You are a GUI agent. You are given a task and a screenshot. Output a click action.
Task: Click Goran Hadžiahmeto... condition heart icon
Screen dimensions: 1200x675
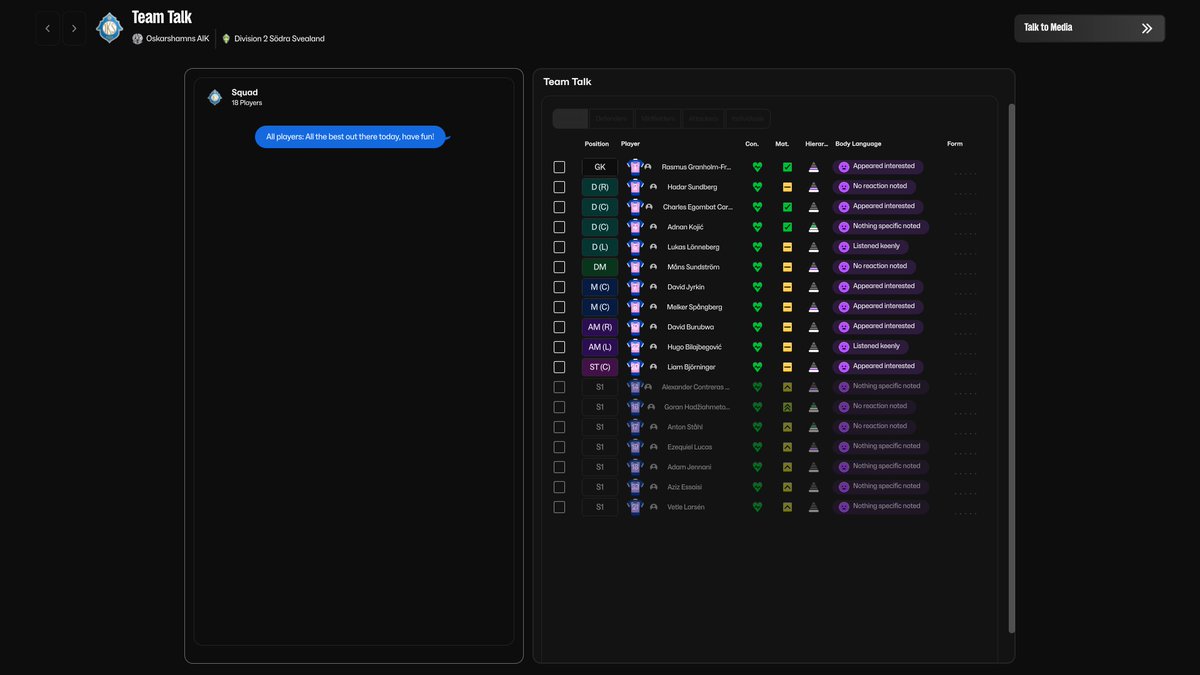[x=757, y=407]
